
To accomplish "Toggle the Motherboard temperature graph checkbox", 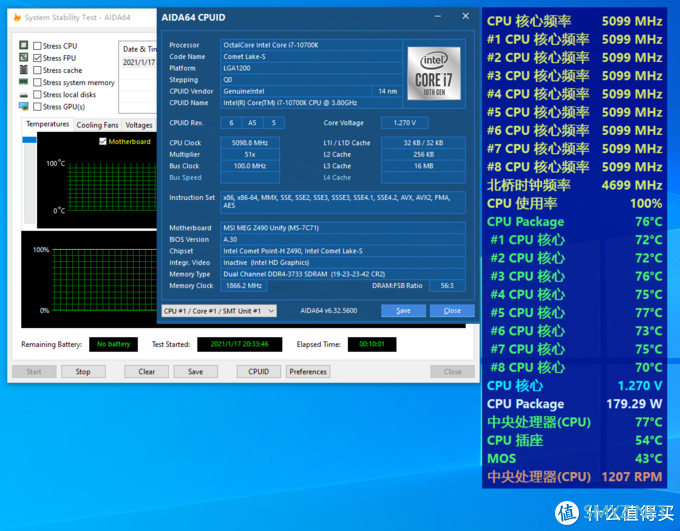I will tap(103, 141).
